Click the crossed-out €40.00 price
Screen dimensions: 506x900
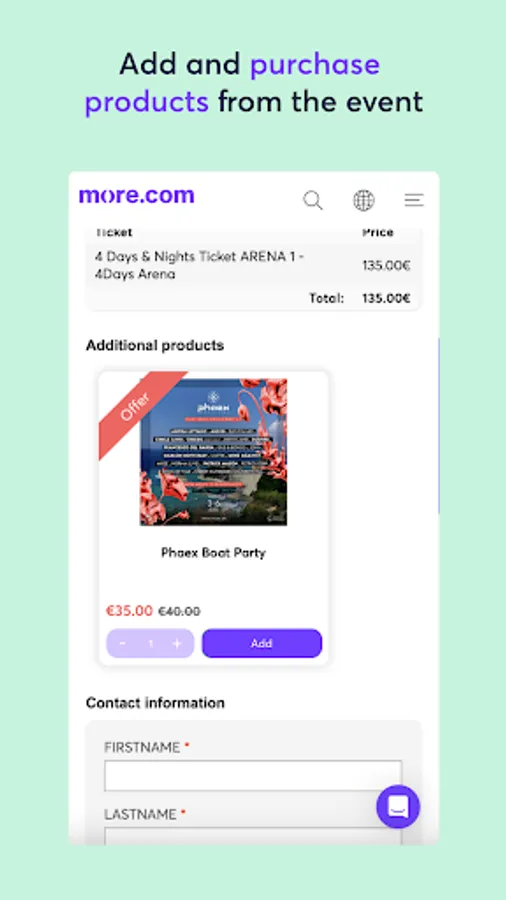(179, 611)
